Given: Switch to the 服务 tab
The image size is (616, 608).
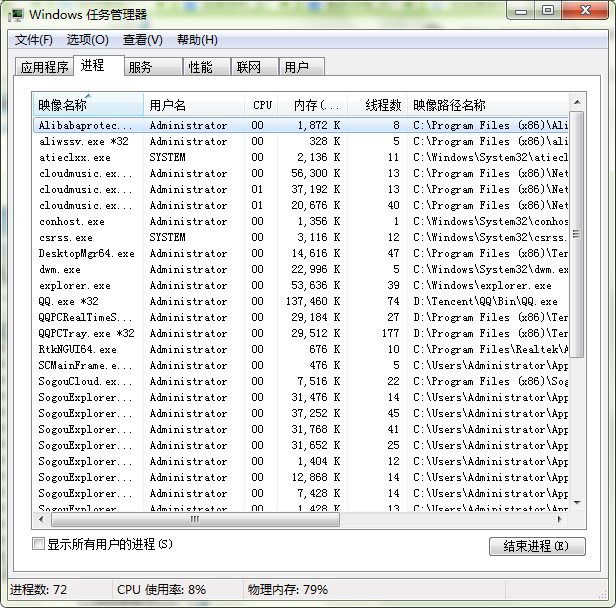Looking at the screenshot, I should click(x=140, y=67).
